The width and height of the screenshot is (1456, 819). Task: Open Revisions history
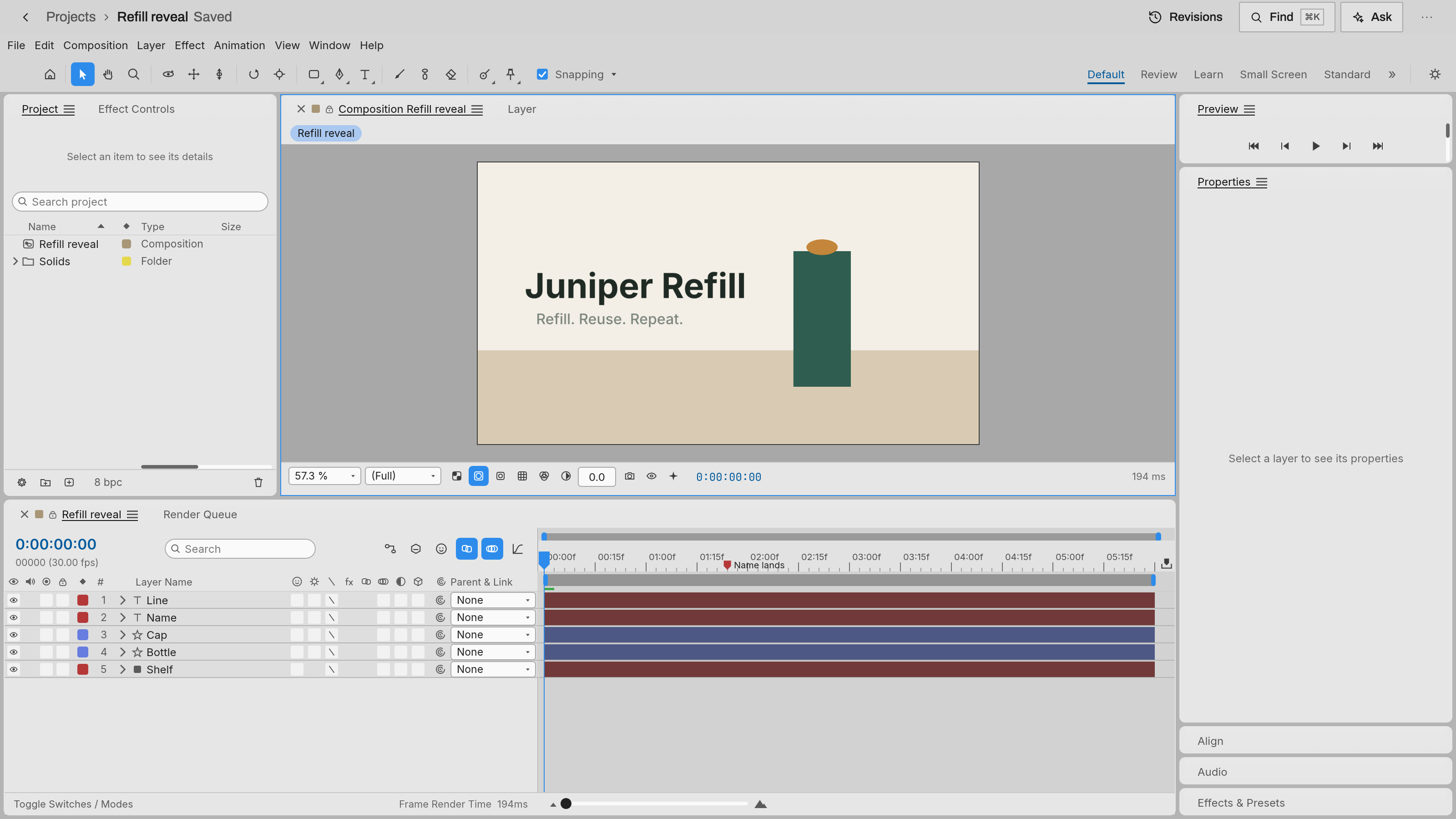pyautogui.click(x=1186, y=17)
